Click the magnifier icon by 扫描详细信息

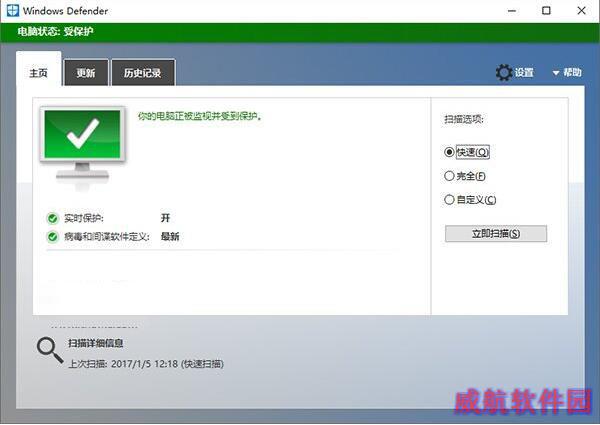50,350
